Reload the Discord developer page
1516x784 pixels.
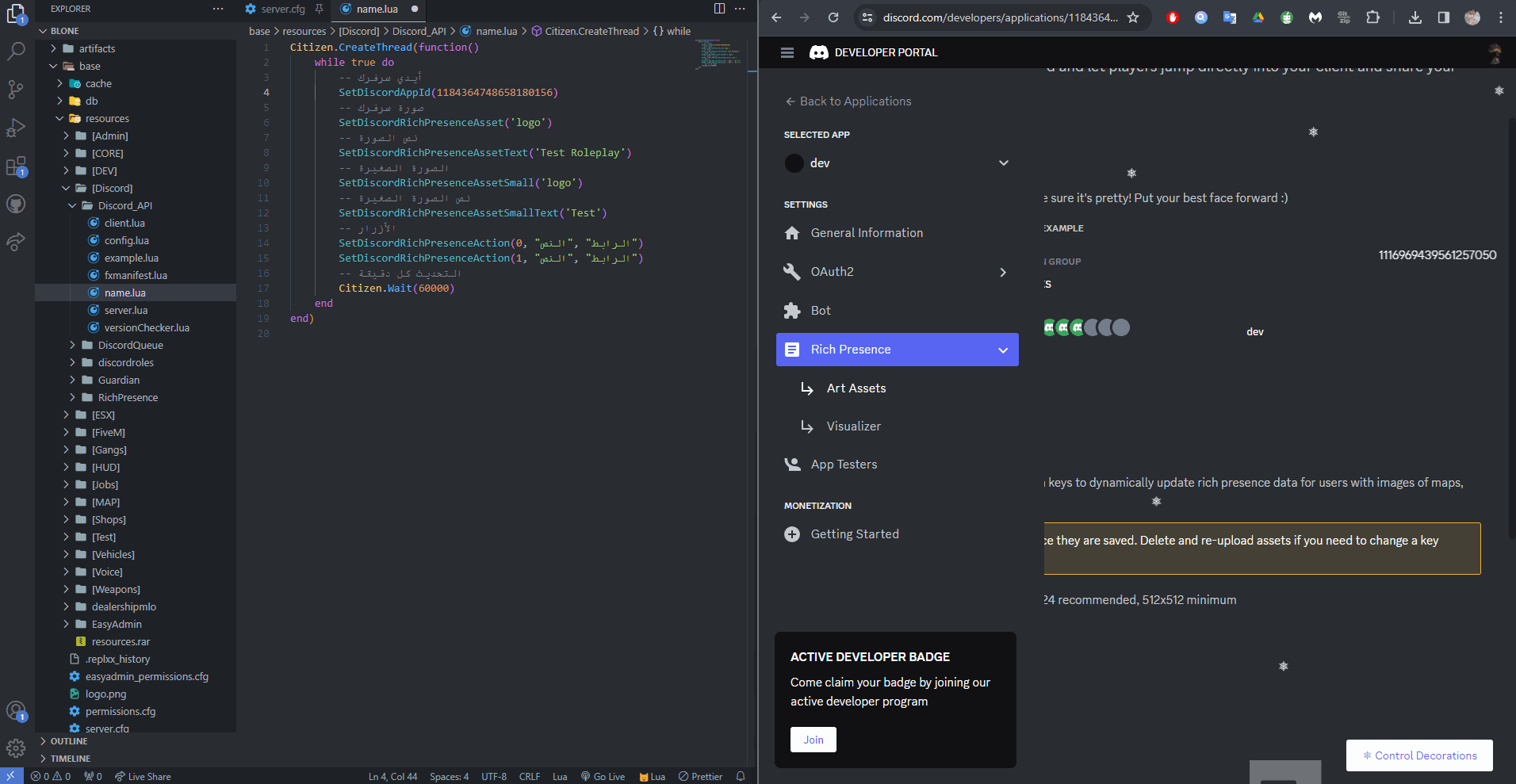point(833,17)
